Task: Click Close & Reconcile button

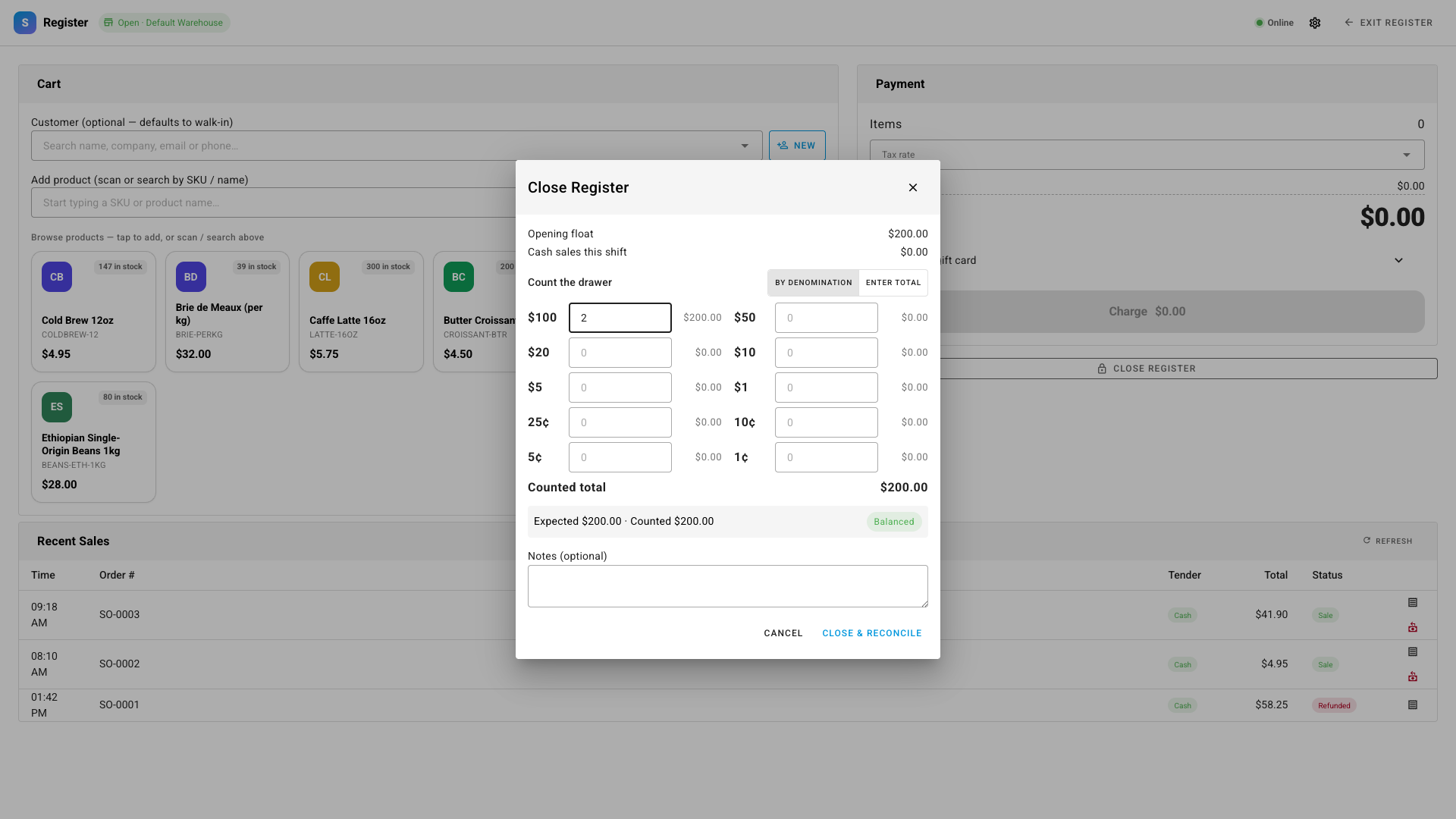Action: click(872, 633)
